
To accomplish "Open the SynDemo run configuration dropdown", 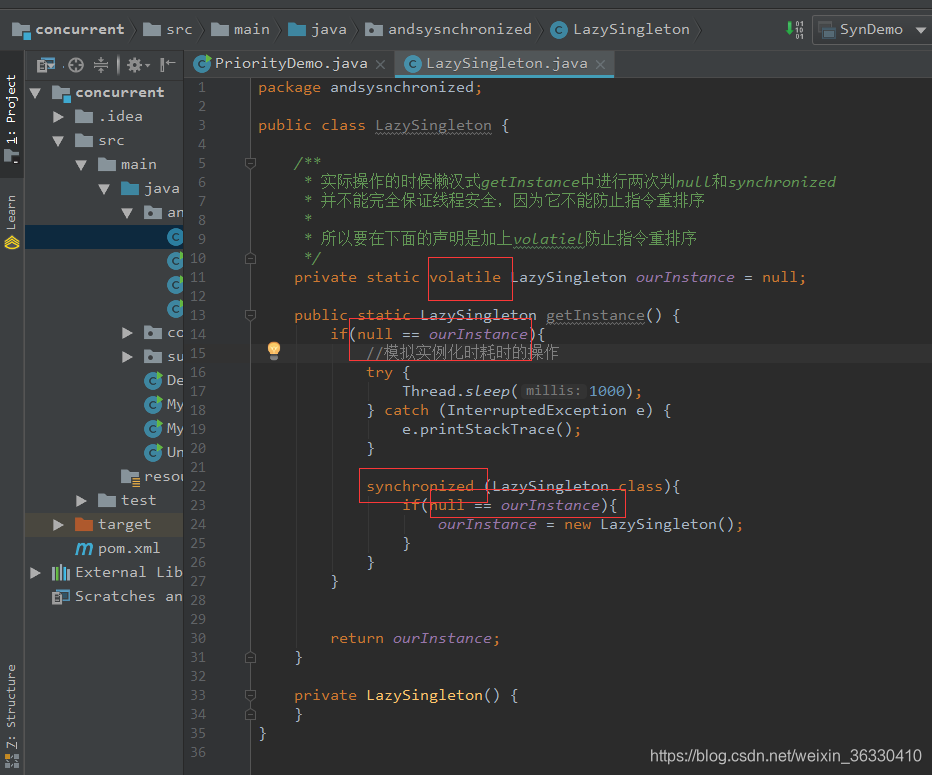I will tap(871, 29).
